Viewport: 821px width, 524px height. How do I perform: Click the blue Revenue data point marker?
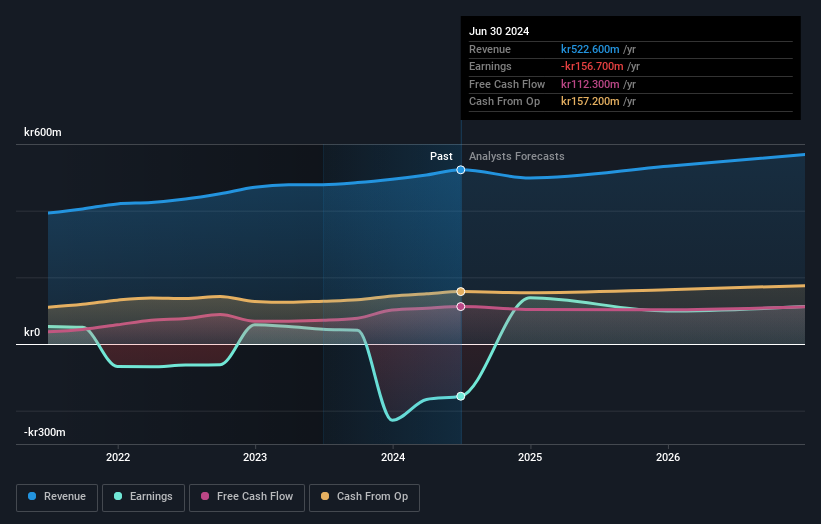(461, 170)
